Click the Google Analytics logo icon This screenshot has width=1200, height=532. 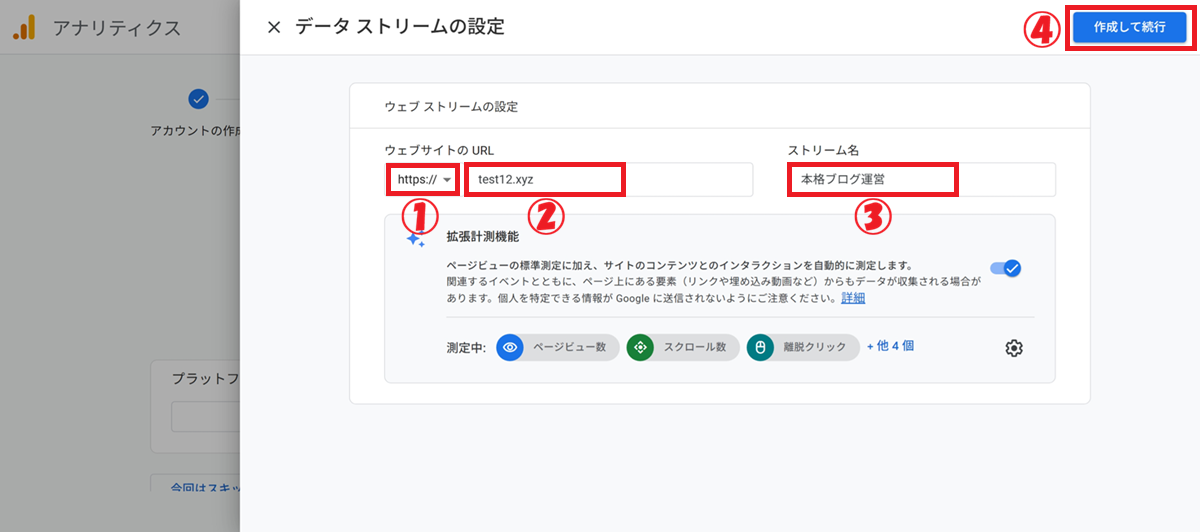[x=24, y=27]
